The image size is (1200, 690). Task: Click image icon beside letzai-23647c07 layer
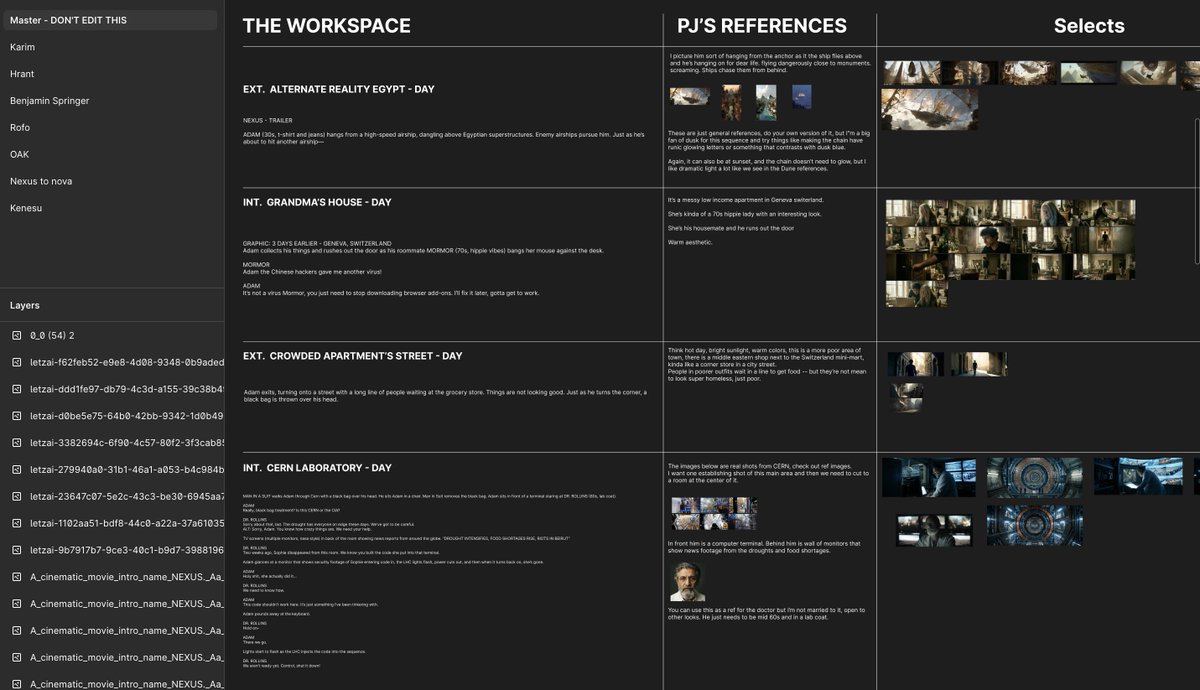point(16,497)
